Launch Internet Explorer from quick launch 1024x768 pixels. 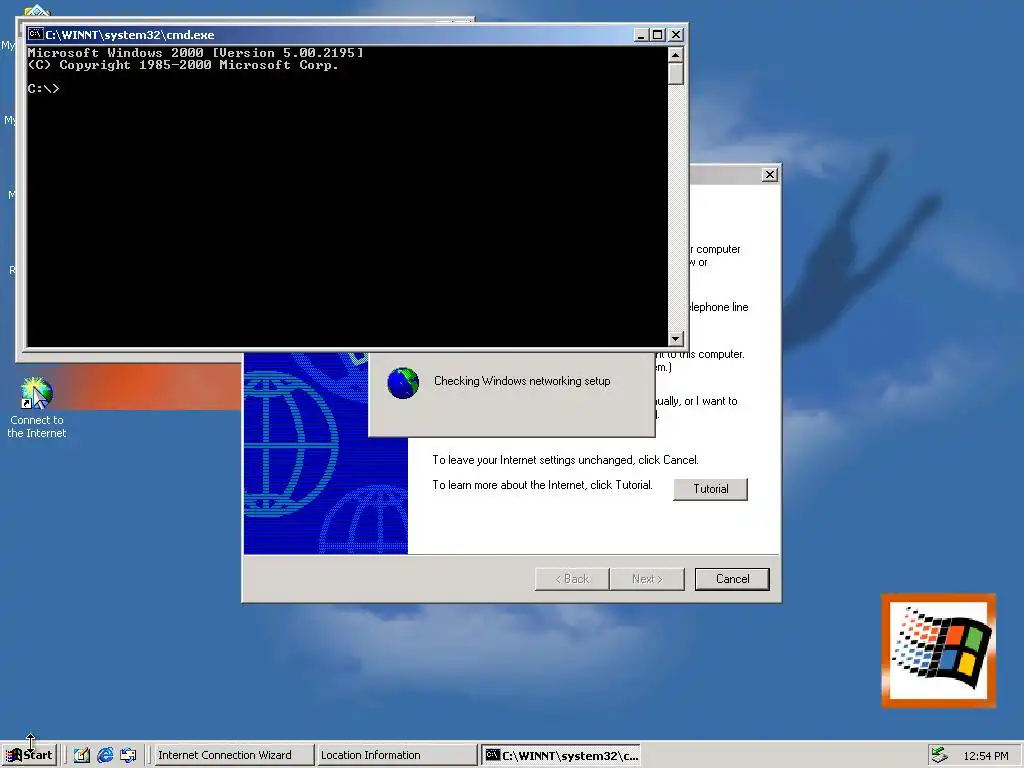105,755
